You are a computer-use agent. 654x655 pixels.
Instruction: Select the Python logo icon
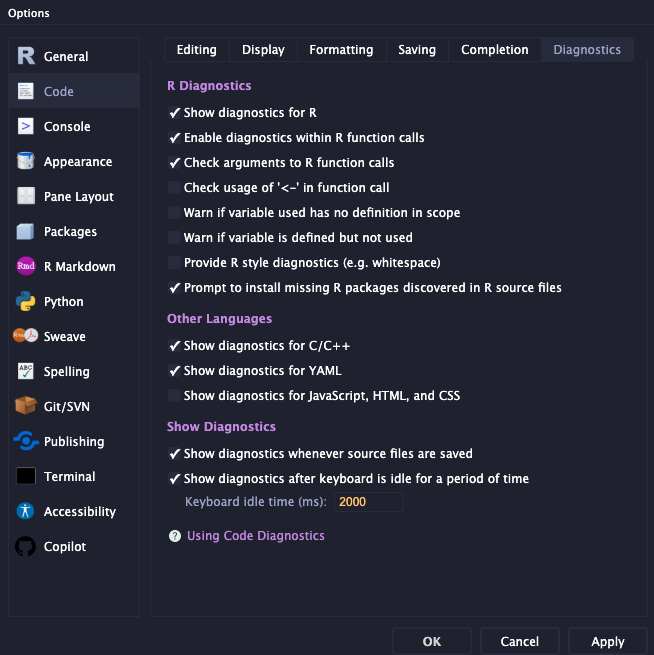(x=26, y=302)
